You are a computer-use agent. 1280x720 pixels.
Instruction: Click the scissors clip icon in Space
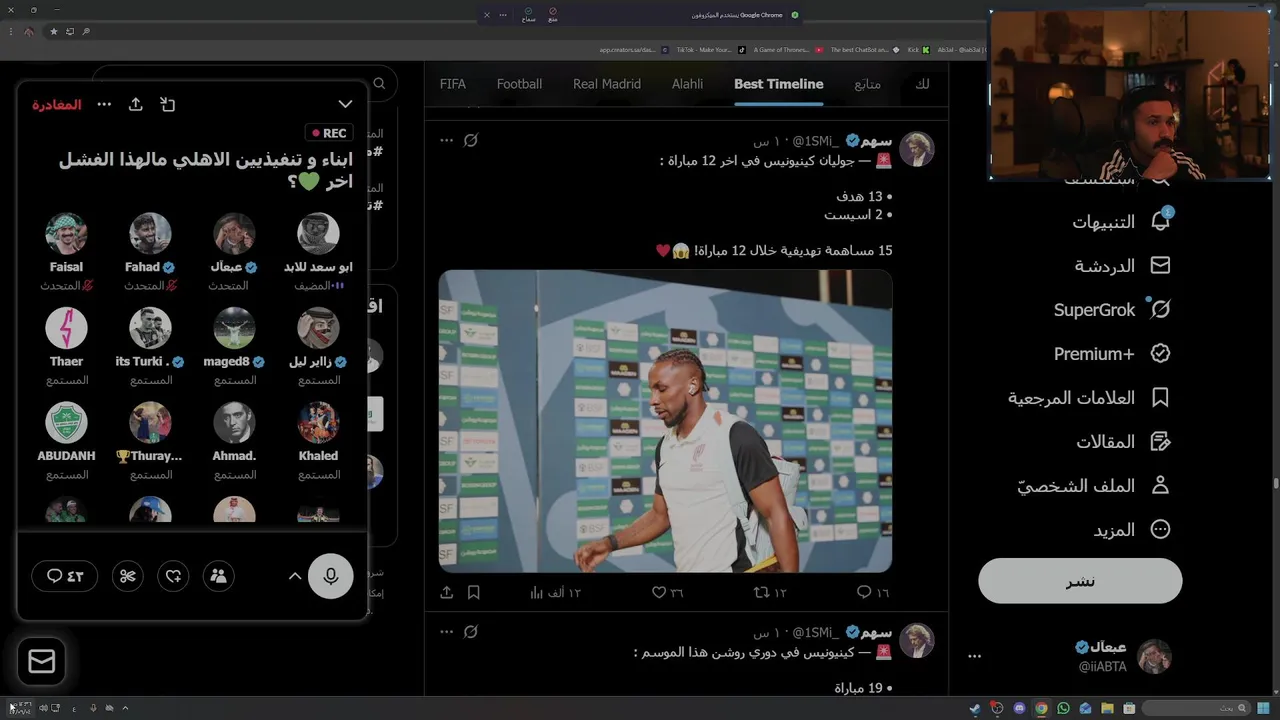pos(128,576)
